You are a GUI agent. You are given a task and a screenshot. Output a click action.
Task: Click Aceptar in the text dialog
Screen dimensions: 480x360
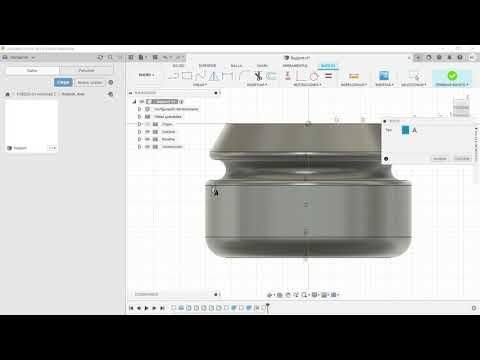point(439,159)
